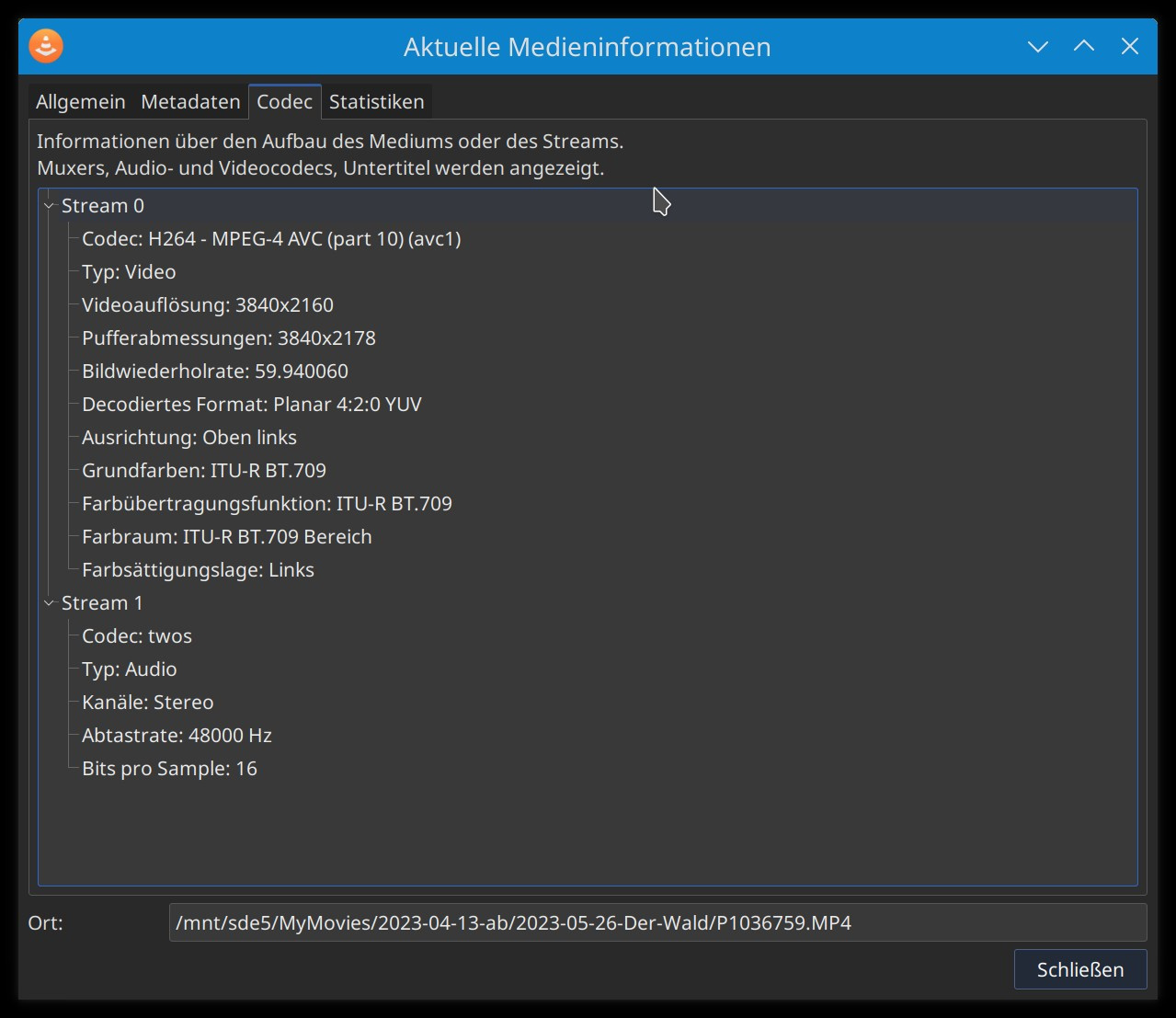This screenshot has height=1018, width=1176.
Task: Click the Codec tab
Action: (284, 102)
